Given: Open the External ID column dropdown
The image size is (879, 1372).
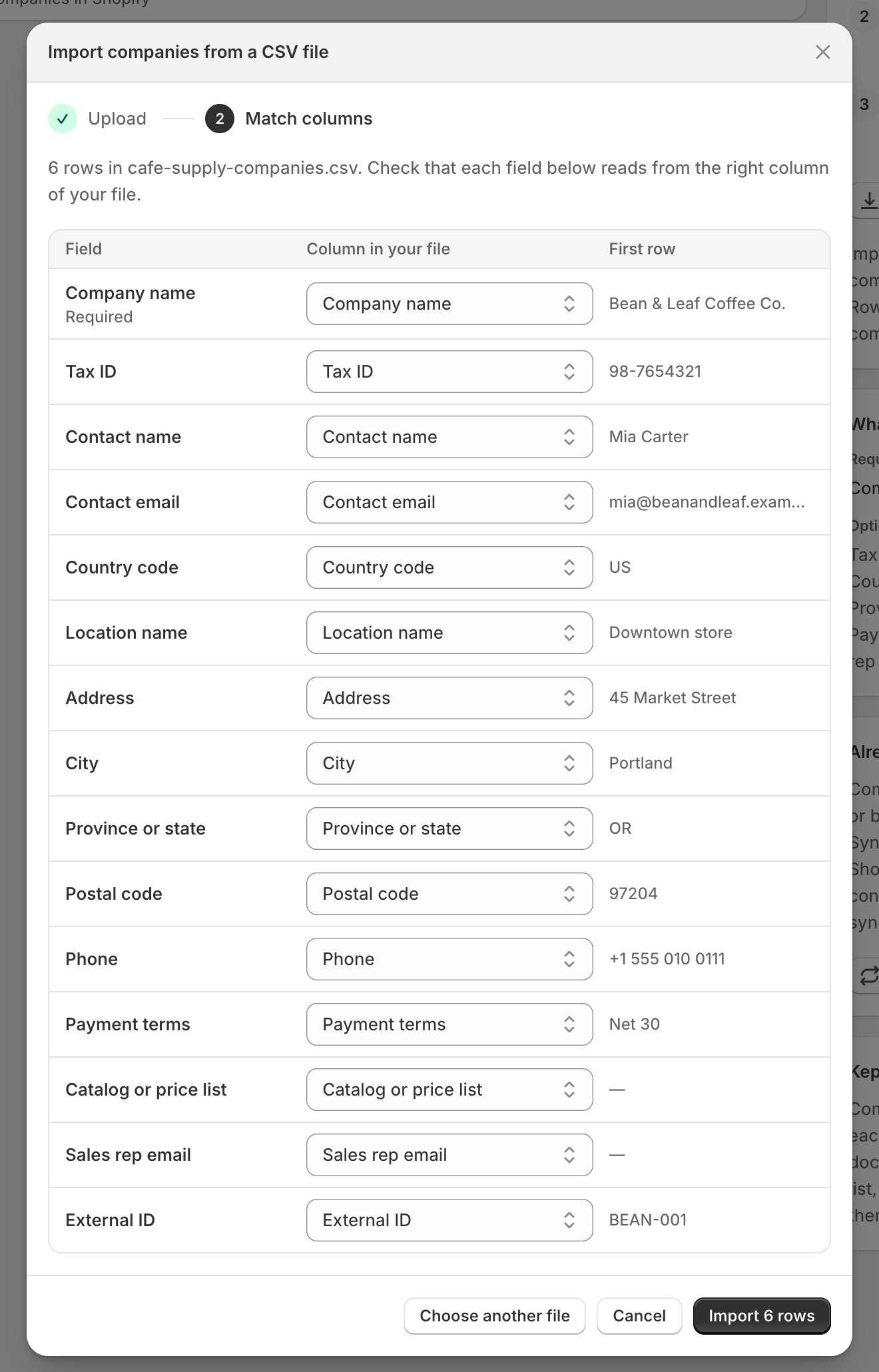Looking at the screenshot, I should (x=449, y=1220).
